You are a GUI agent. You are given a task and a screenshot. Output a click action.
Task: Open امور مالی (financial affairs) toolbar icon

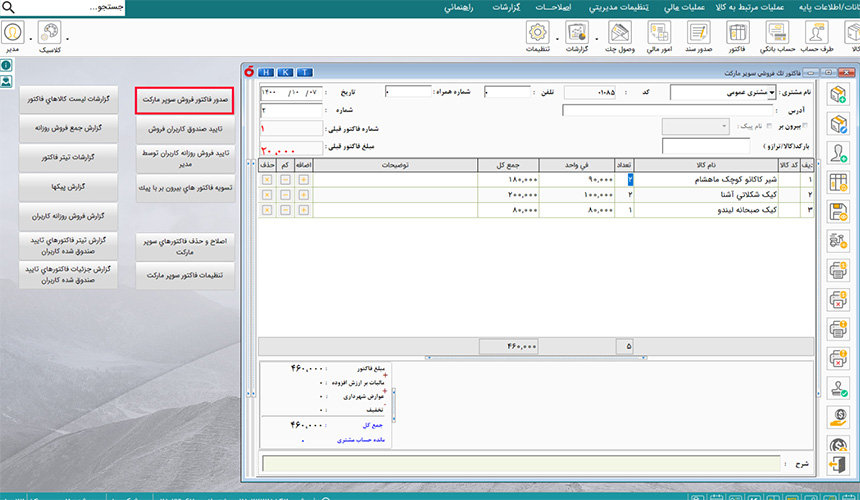pos(659,36)
